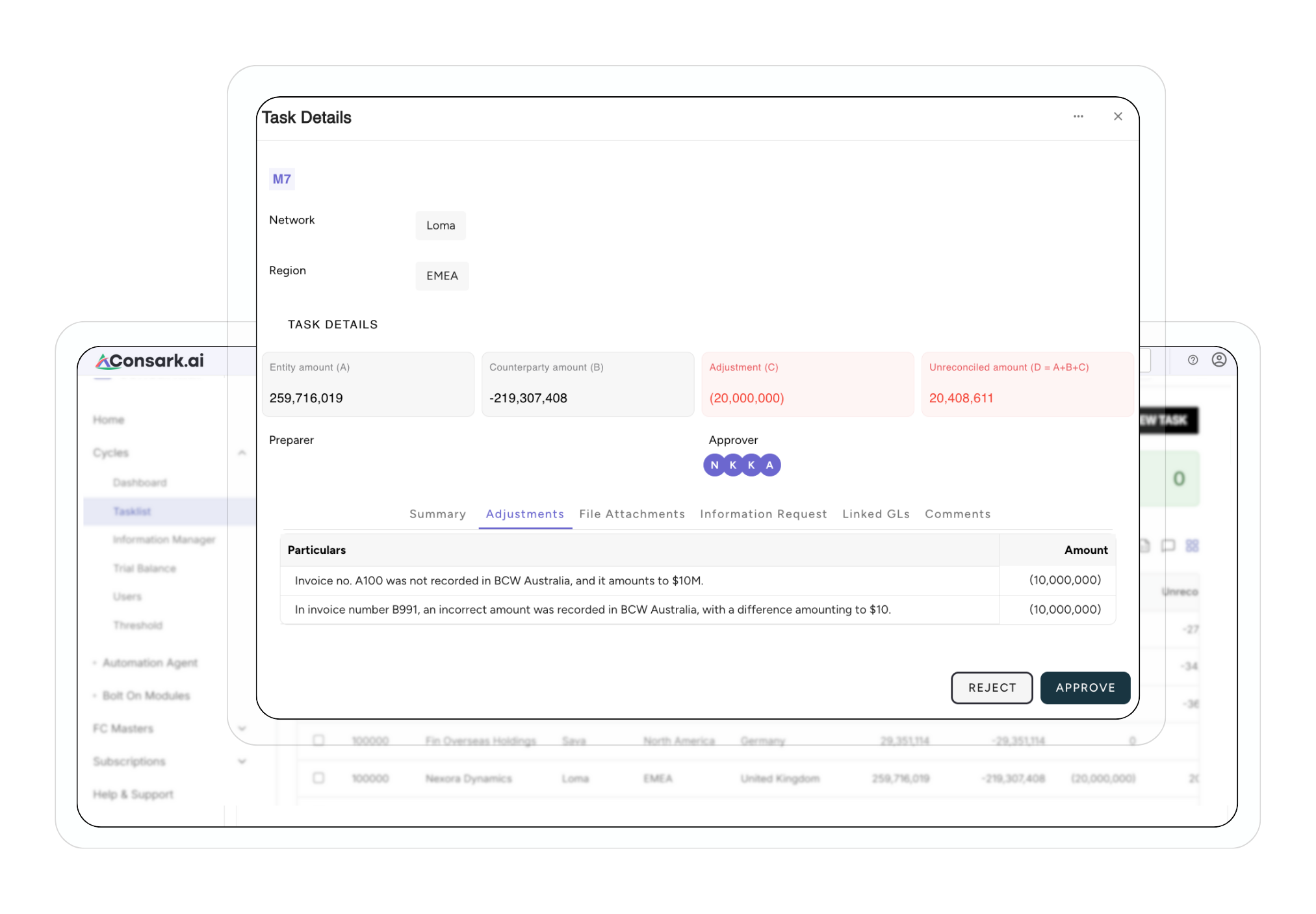Expand the FC Masters sidebar section
The width and height of the screenshot is (1316, 914).
tap(242, 729)
